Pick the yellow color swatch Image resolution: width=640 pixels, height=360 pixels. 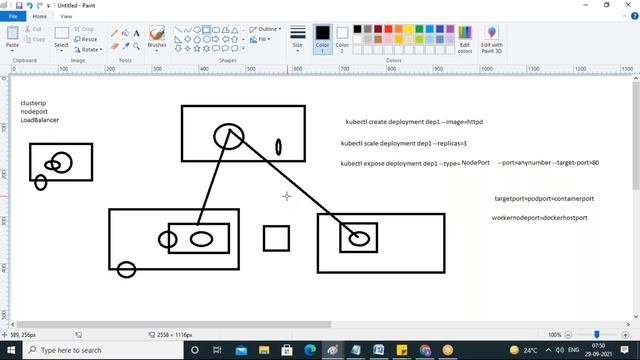click(409, 29)
